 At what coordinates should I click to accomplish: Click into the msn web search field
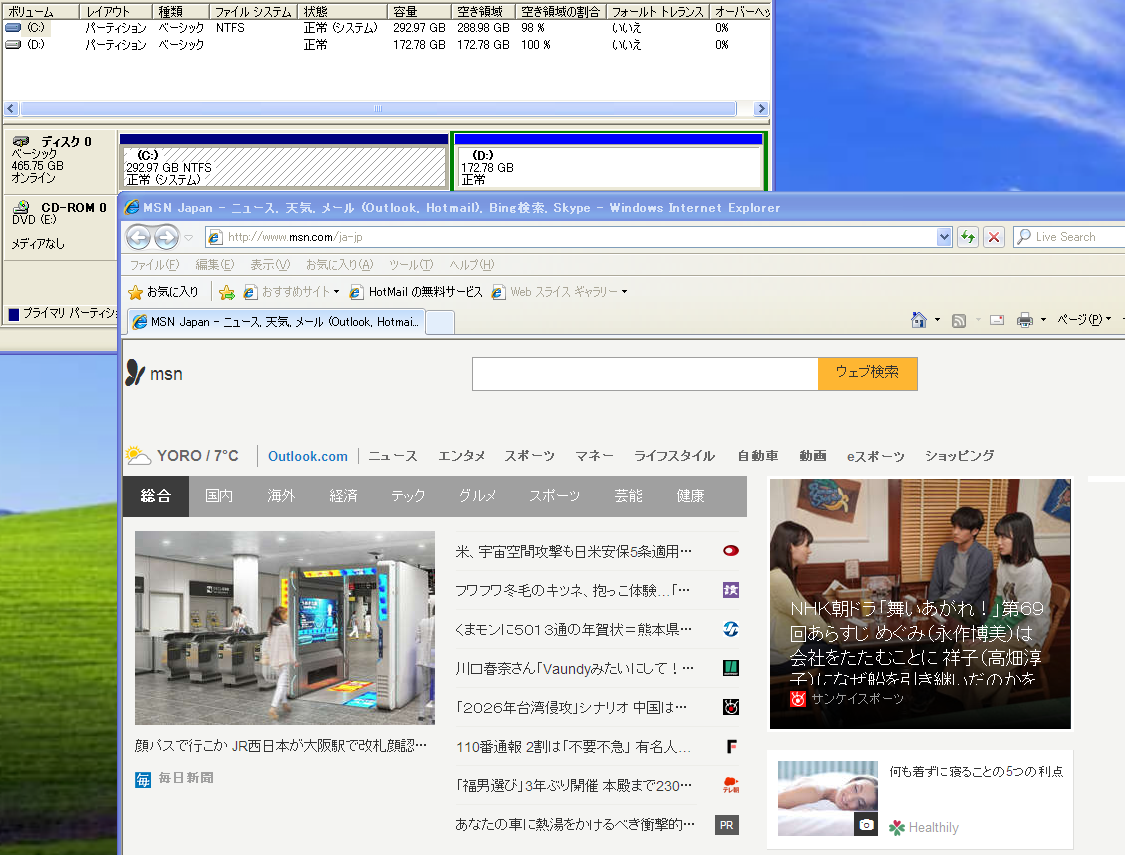[x=645, y=374]
